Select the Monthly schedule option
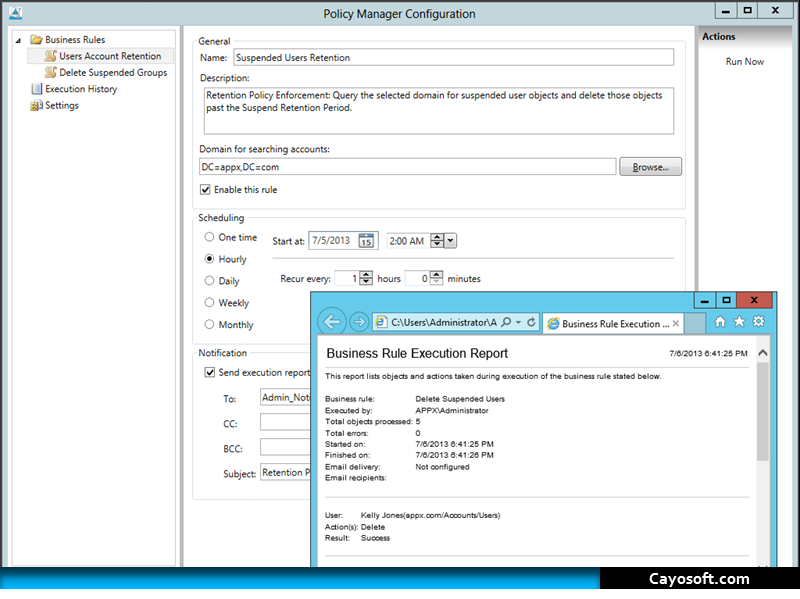Image resolution: width=800 pixels, height=599 pixels. click(209, 325)
